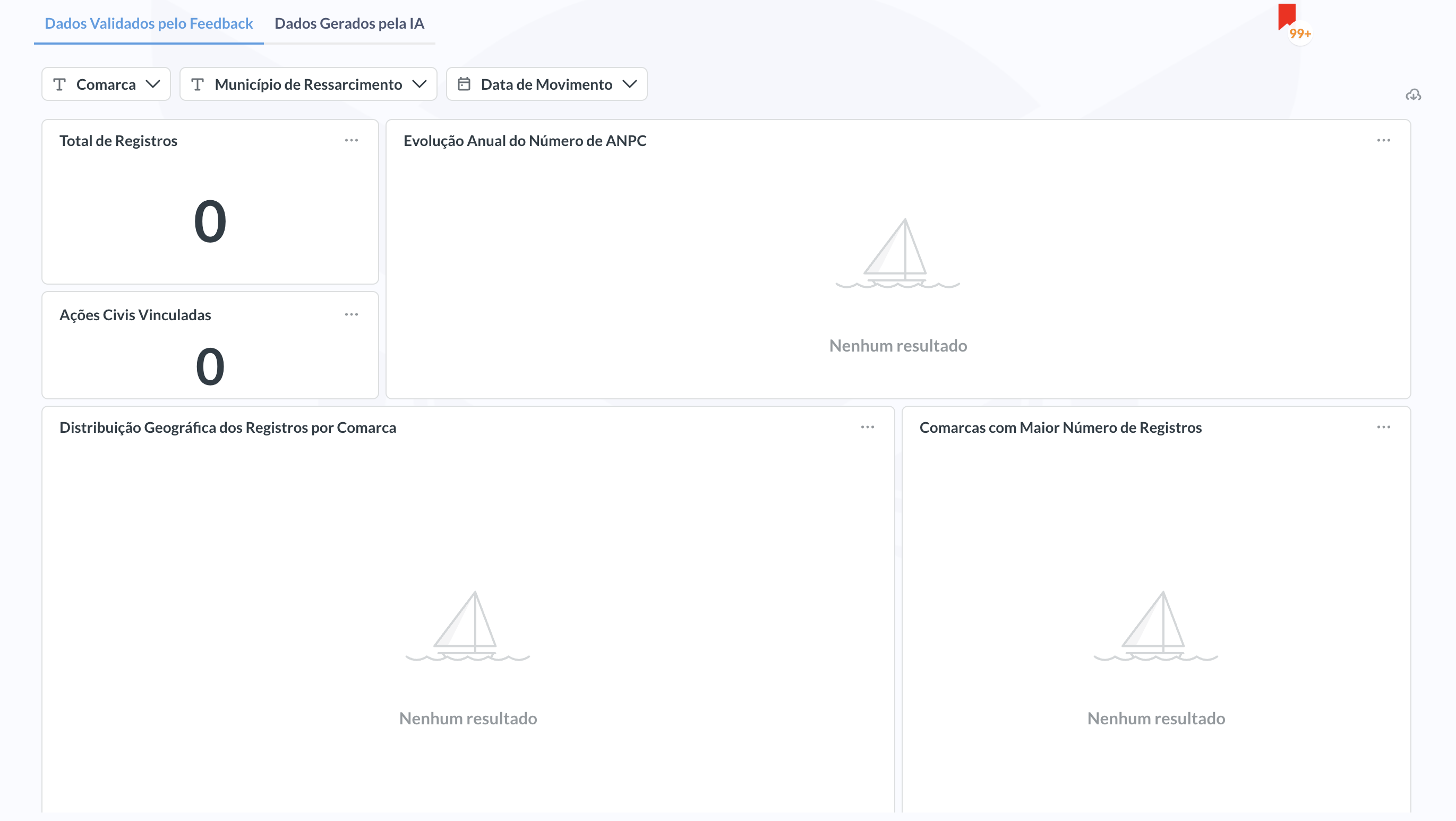Select the Dados Validados pelo Feedback tab

click(149, 24)
